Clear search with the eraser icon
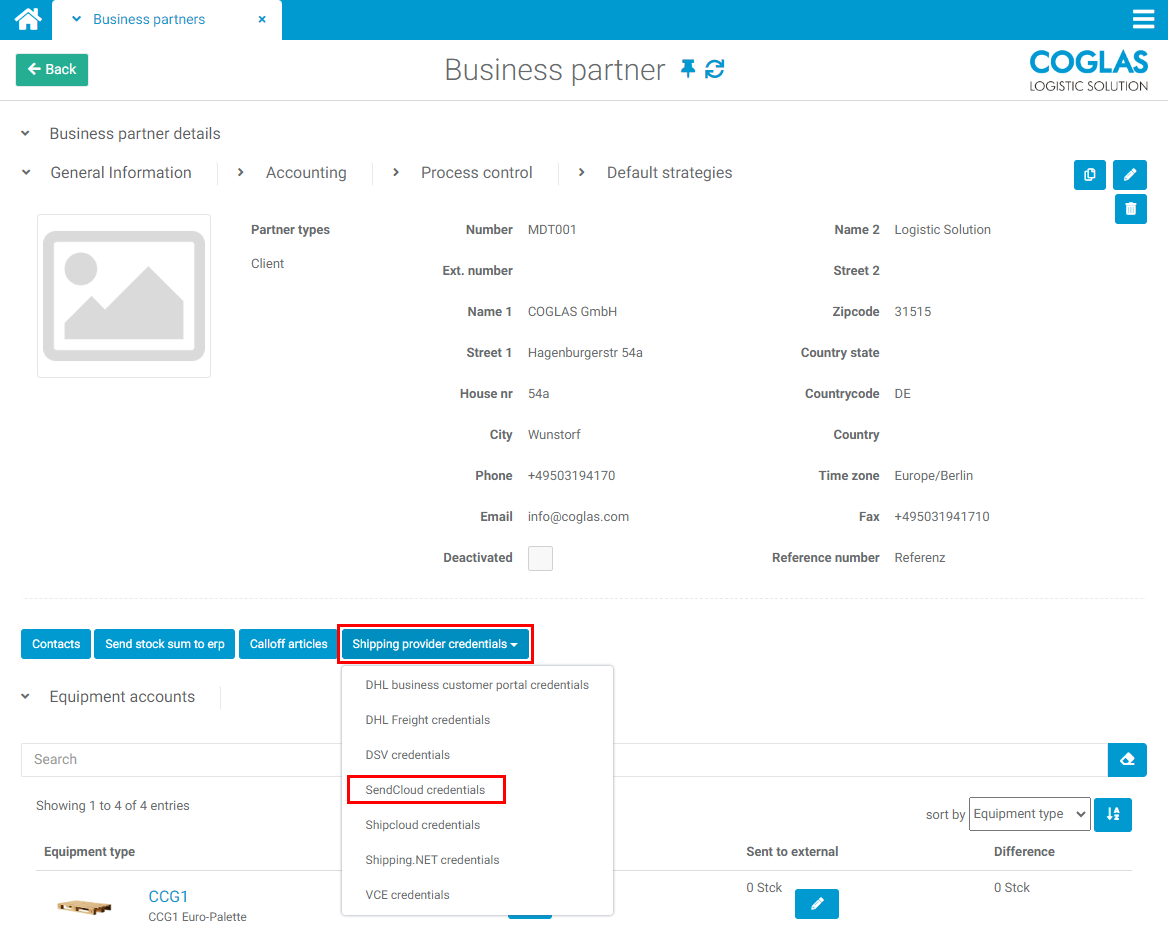The image size is (1168, 942). (1127, 760)
